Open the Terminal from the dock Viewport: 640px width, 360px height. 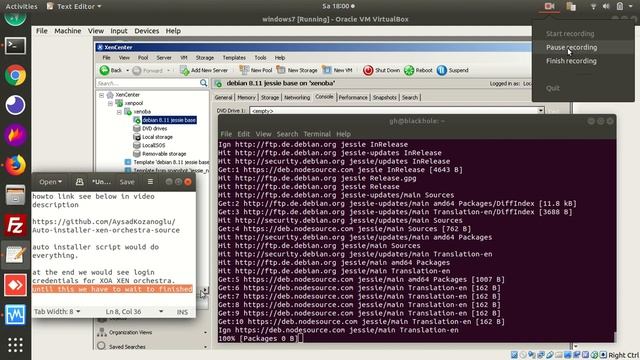point(15,46)
